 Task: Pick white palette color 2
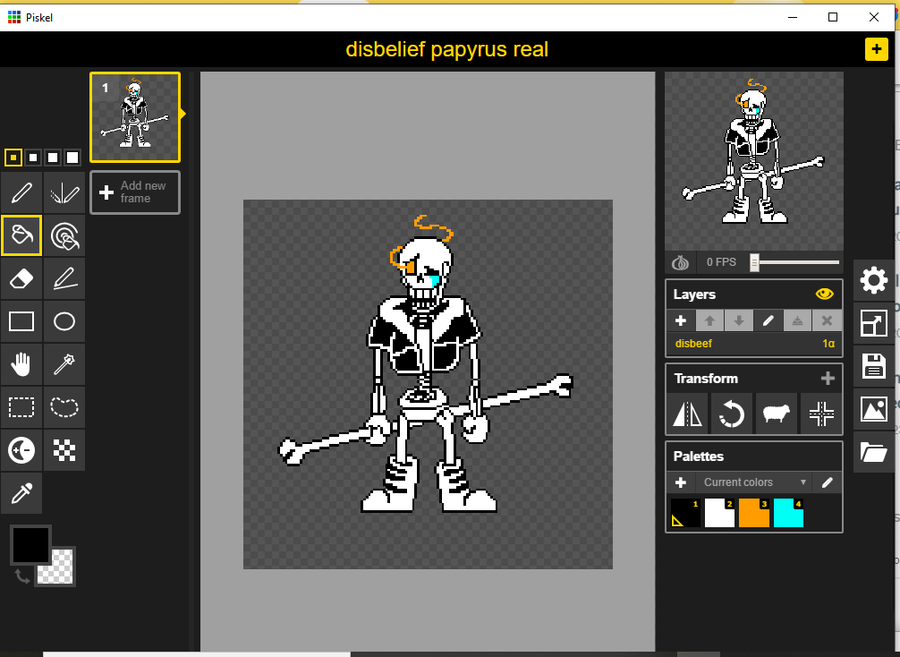[x=720, y=512]
